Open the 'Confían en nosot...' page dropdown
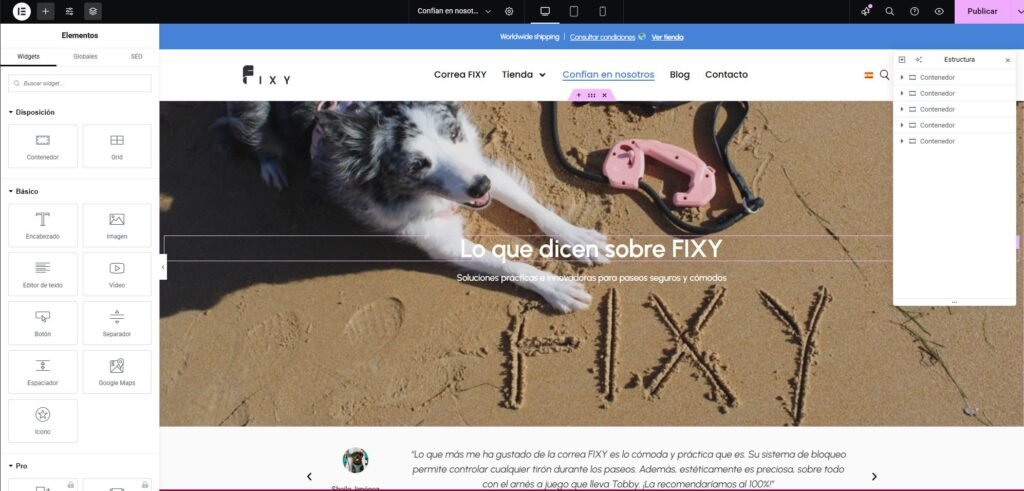Viewport: 1024px width, 491px height. click(x=455, y=11)
